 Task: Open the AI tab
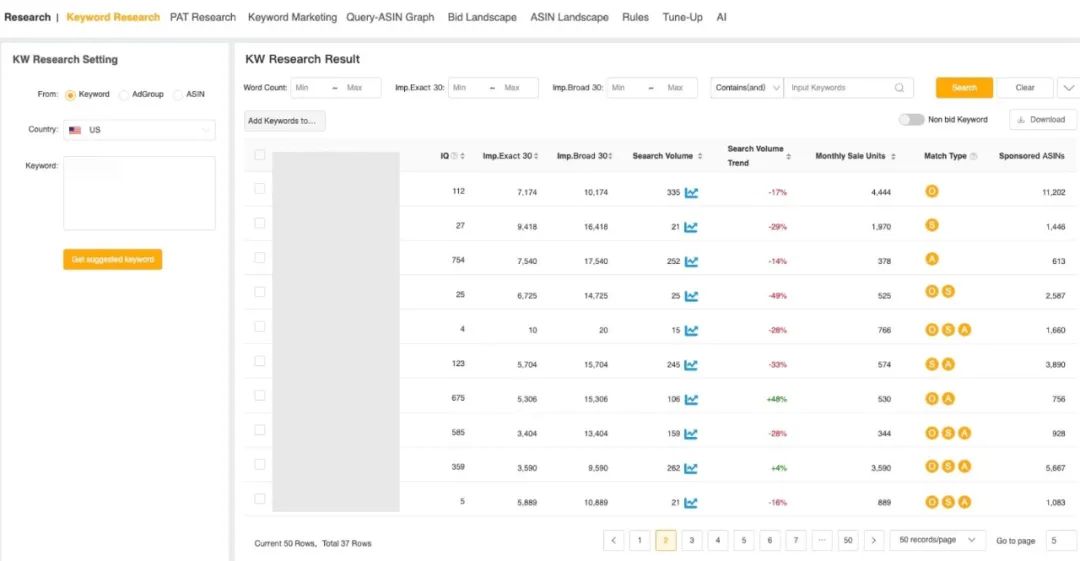tap(721, 17)
